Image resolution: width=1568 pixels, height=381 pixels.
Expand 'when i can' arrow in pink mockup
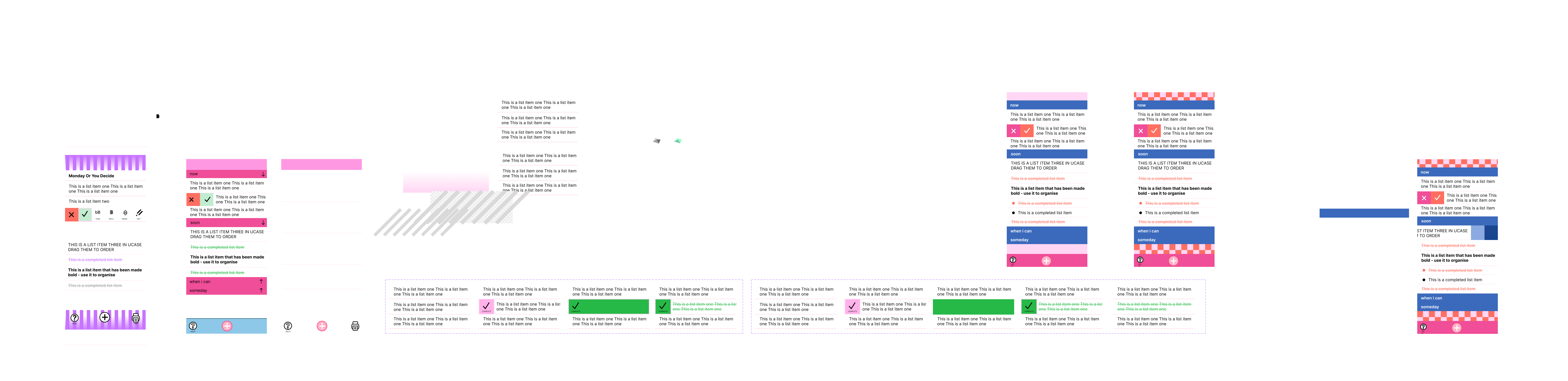coord(261,282)
